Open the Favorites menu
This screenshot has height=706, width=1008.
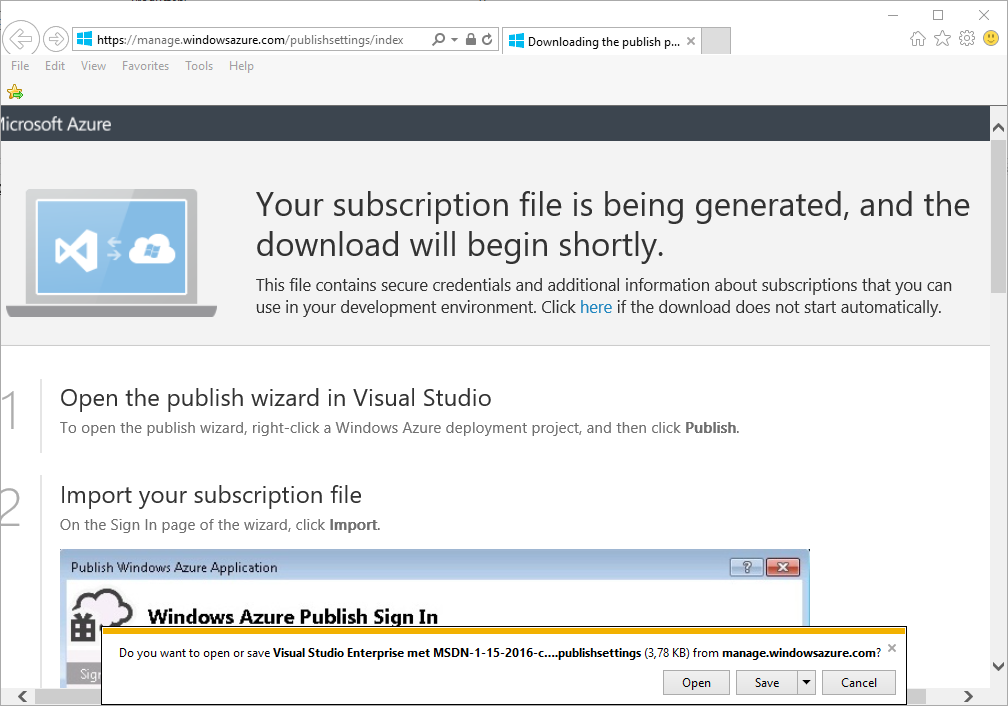(145, 66)
